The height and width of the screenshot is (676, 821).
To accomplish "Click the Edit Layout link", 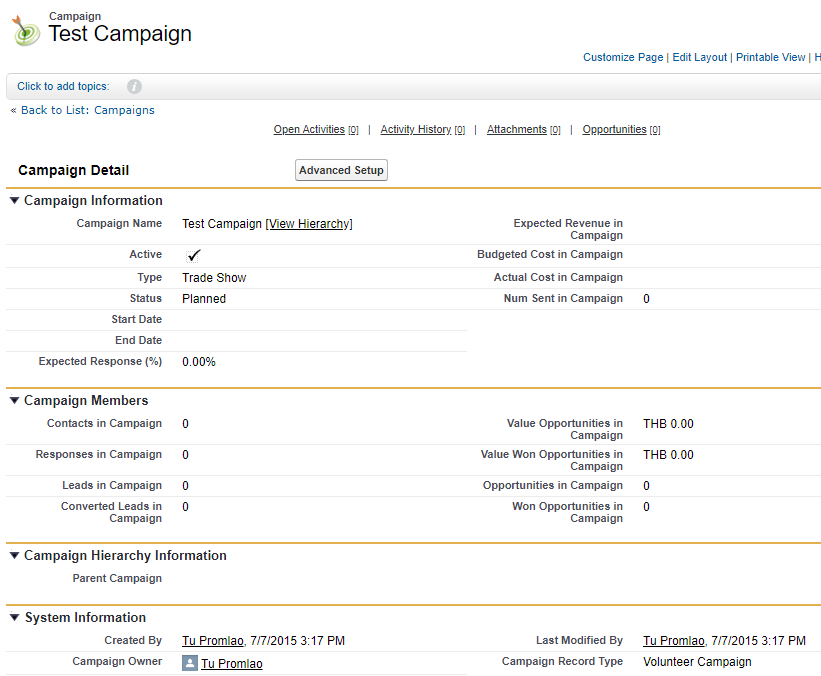I will 699,58.
